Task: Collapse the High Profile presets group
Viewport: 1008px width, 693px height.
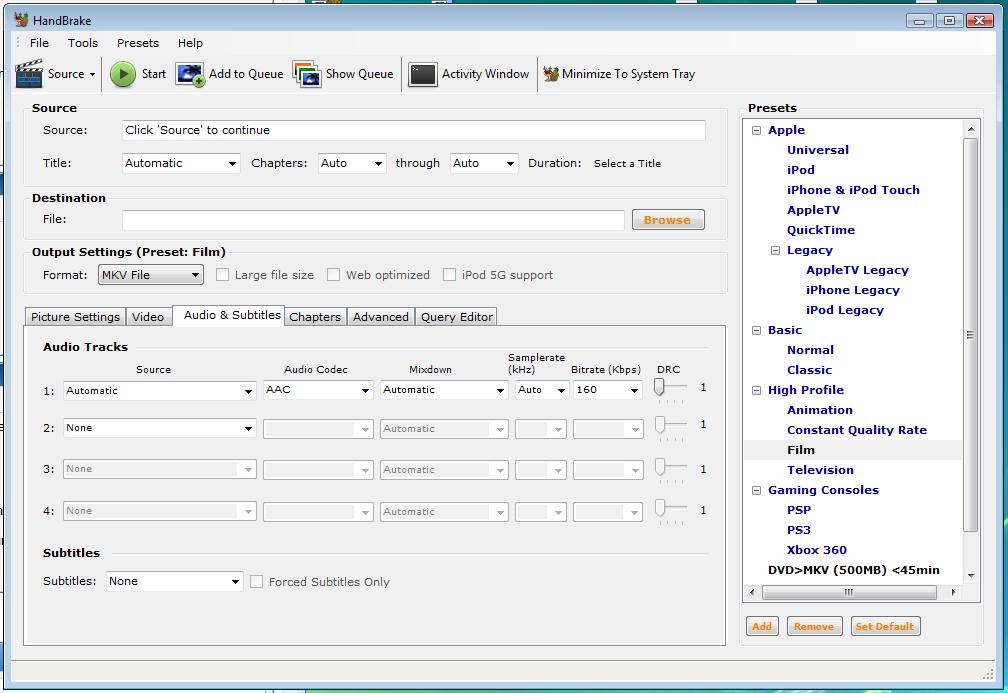Action: (x=757, y=390)
